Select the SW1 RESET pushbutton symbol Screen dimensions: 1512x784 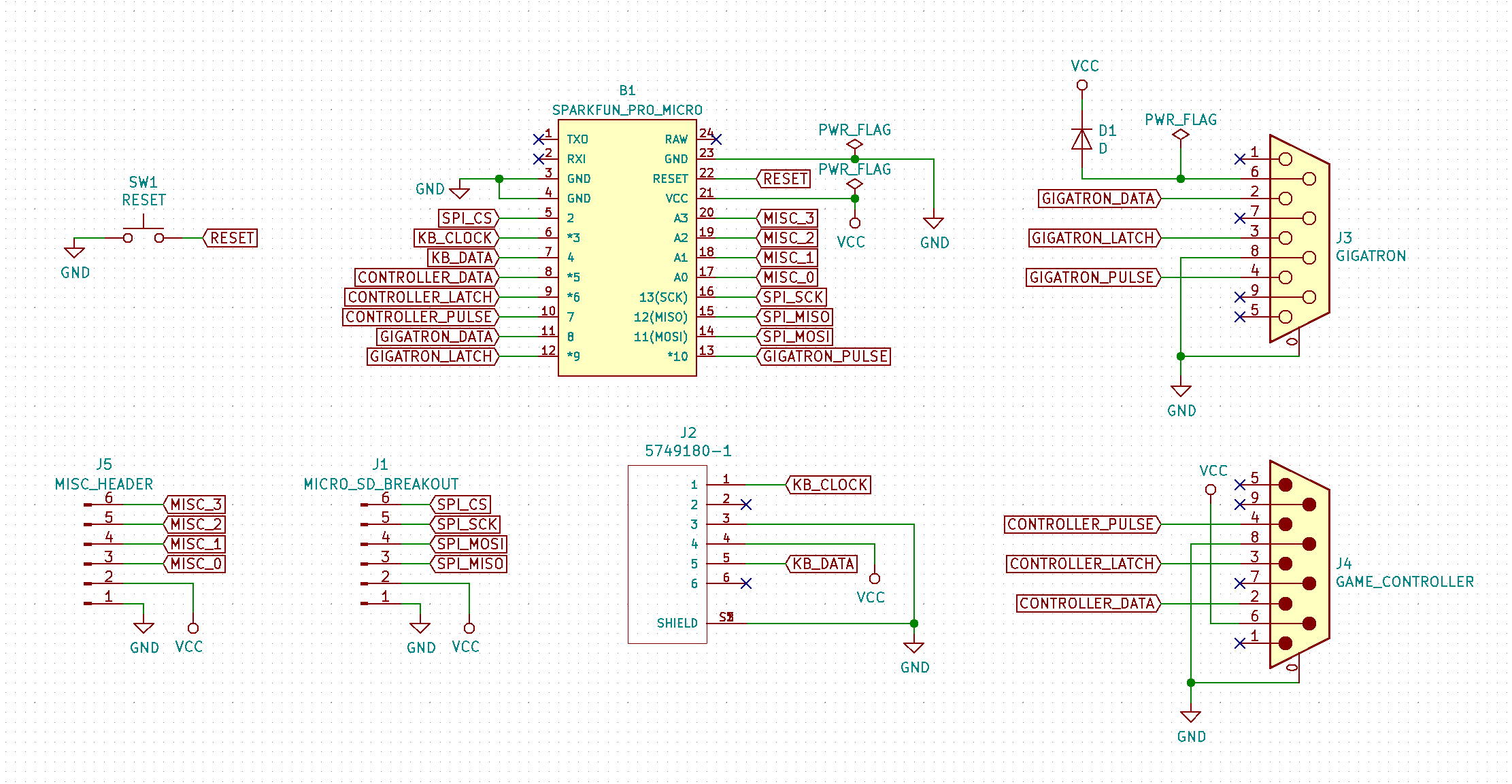pyautogui.click(x=143, y=232)
